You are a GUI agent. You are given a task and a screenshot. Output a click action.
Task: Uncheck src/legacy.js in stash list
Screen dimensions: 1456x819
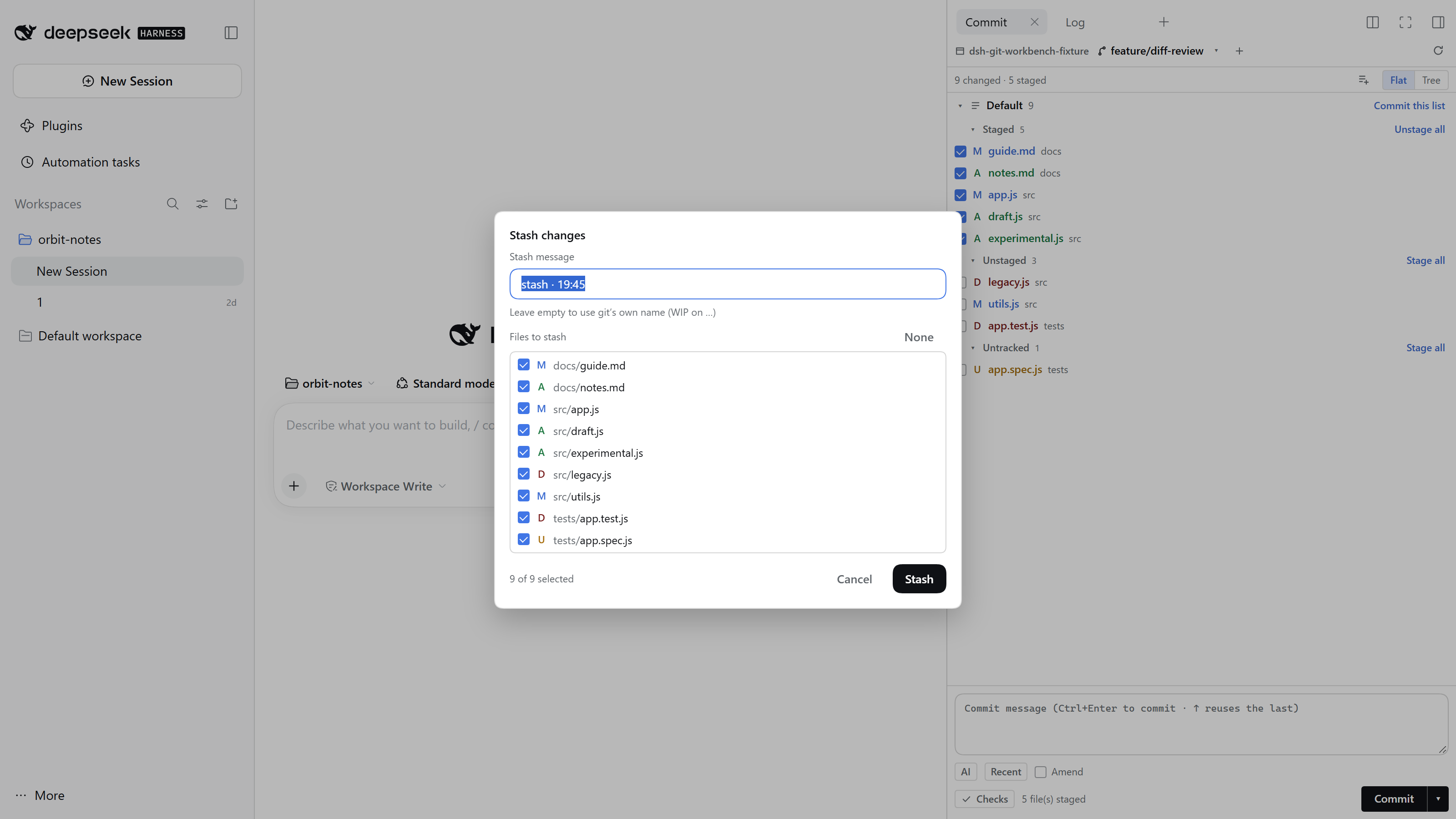[523, 474]
